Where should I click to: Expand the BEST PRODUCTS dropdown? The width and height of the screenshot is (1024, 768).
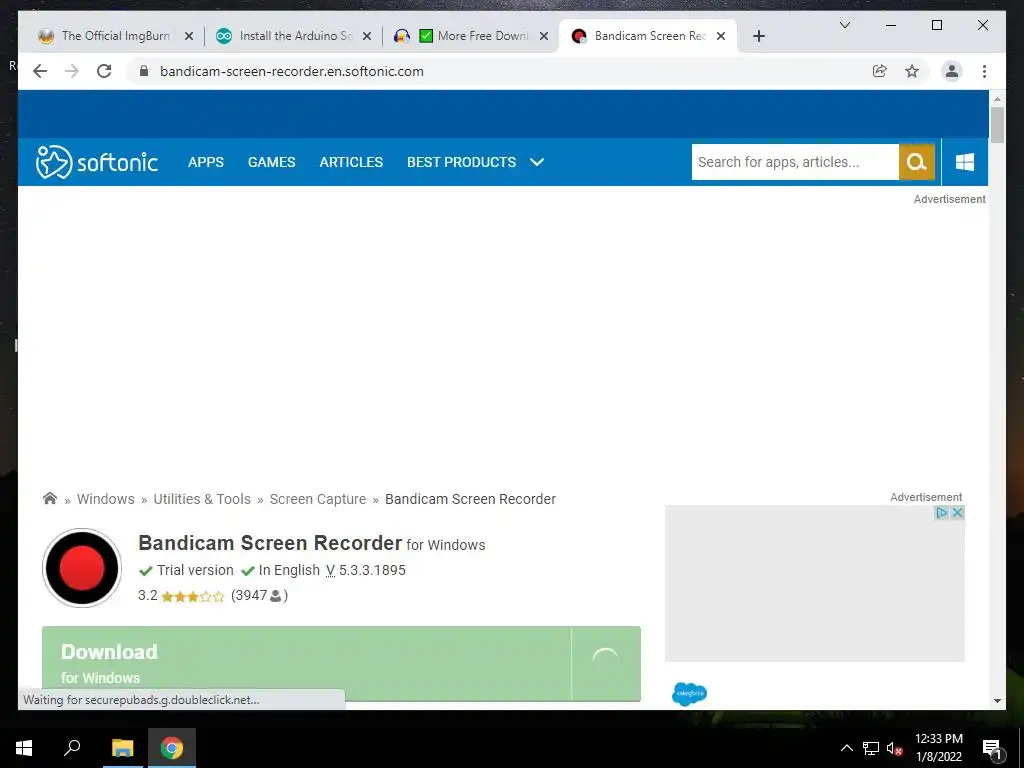click(475, 162)
